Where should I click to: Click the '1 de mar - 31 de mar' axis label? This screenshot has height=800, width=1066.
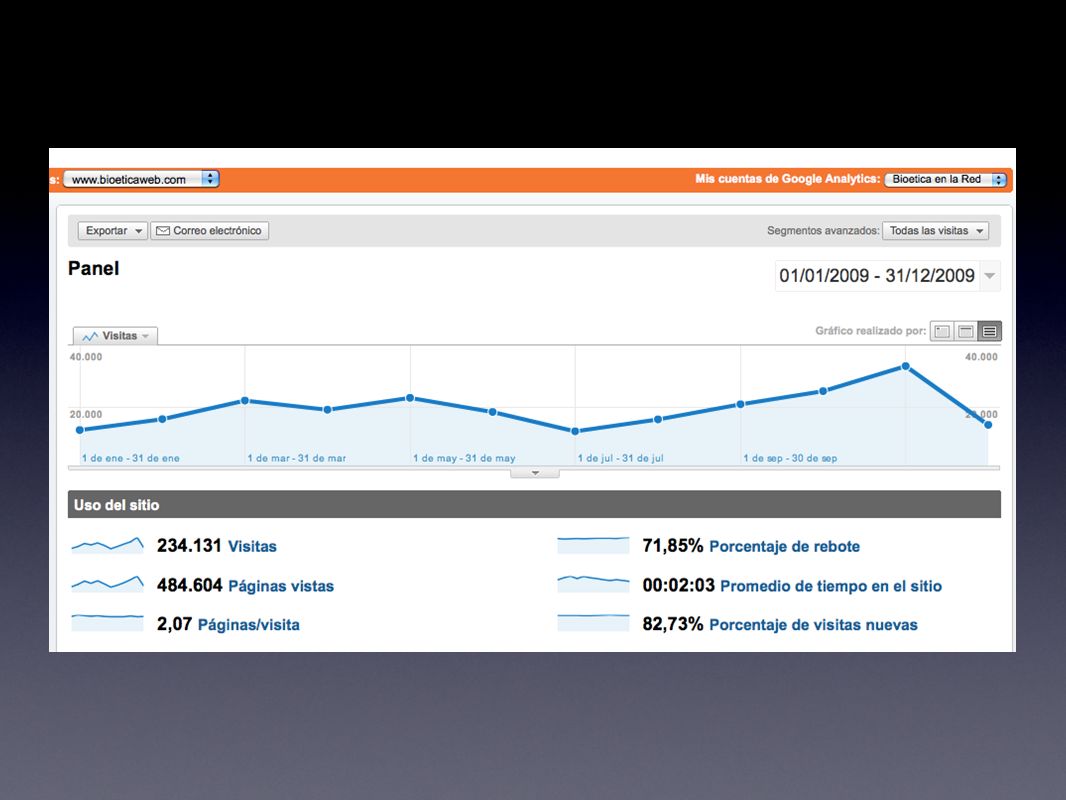296,458
